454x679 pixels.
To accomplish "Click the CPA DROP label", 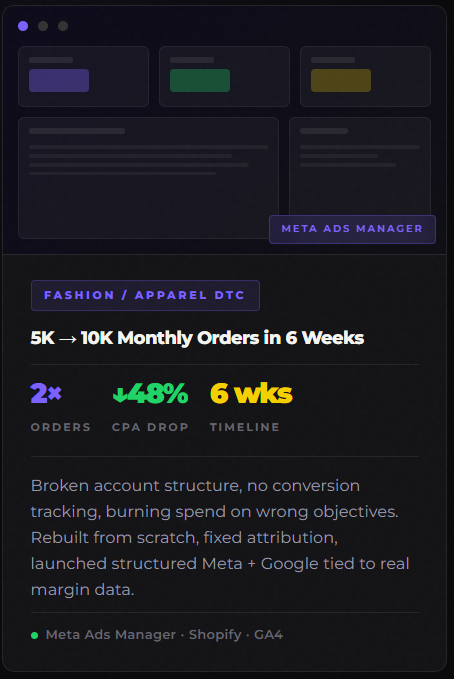I will coord(150,427).
